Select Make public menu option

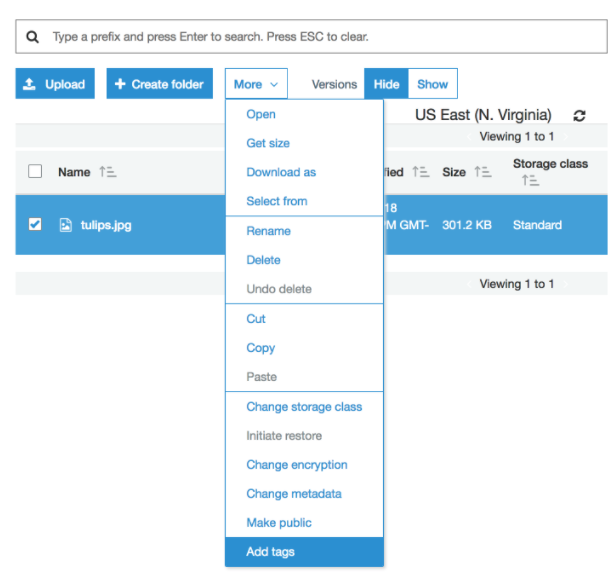279,523
